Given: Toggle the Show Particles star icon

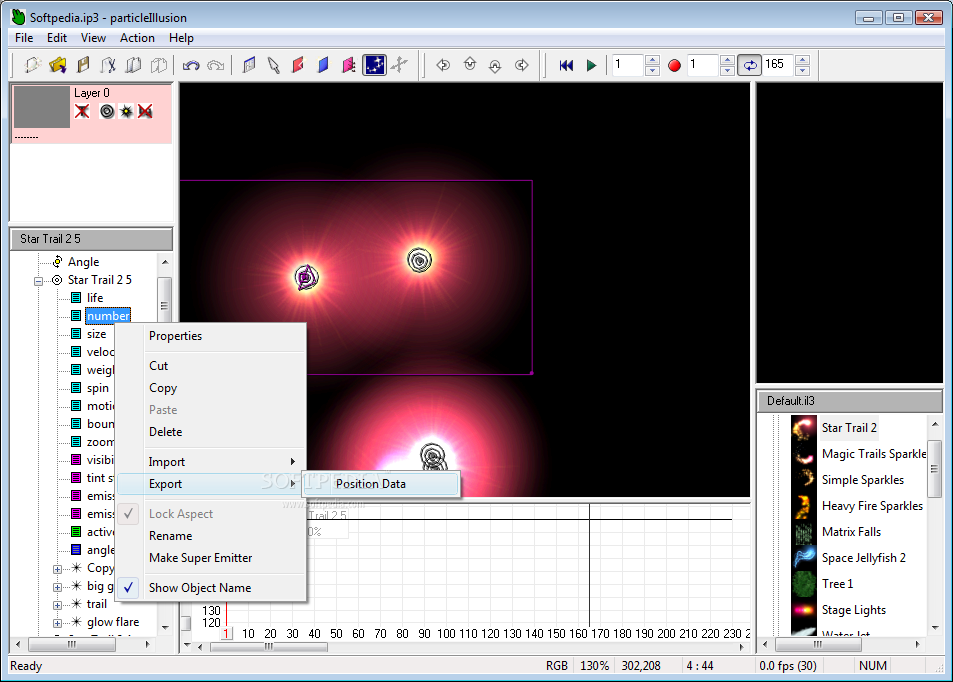Looking at the screenshot, I should [374, 64].
